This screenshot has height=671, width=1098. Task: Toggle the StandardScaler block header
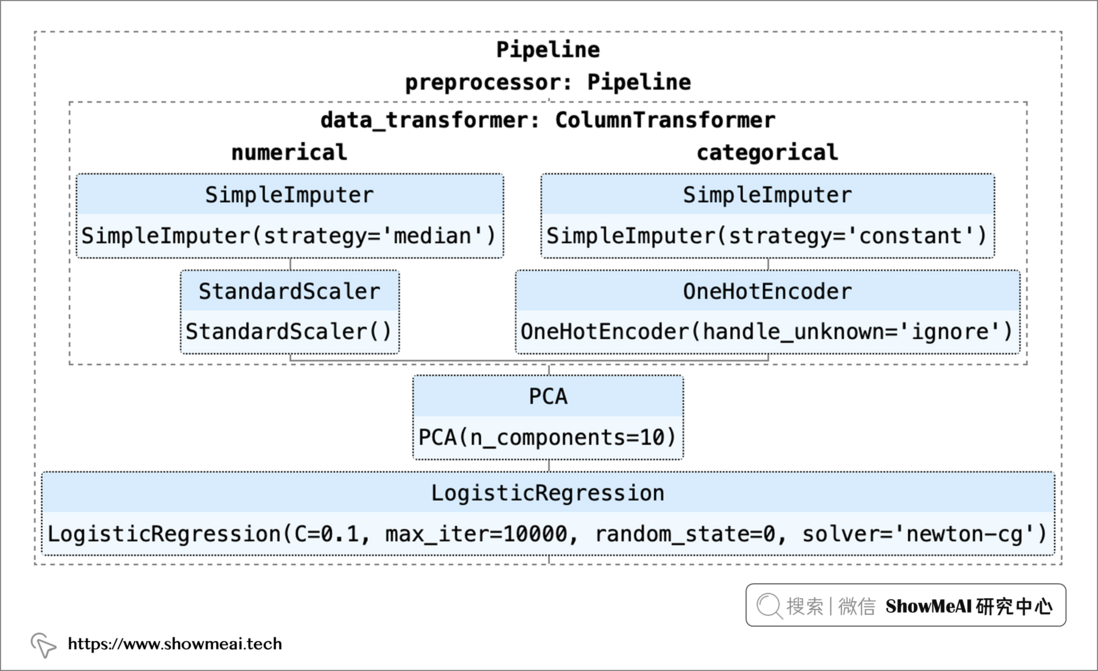[x=290, y=291]
